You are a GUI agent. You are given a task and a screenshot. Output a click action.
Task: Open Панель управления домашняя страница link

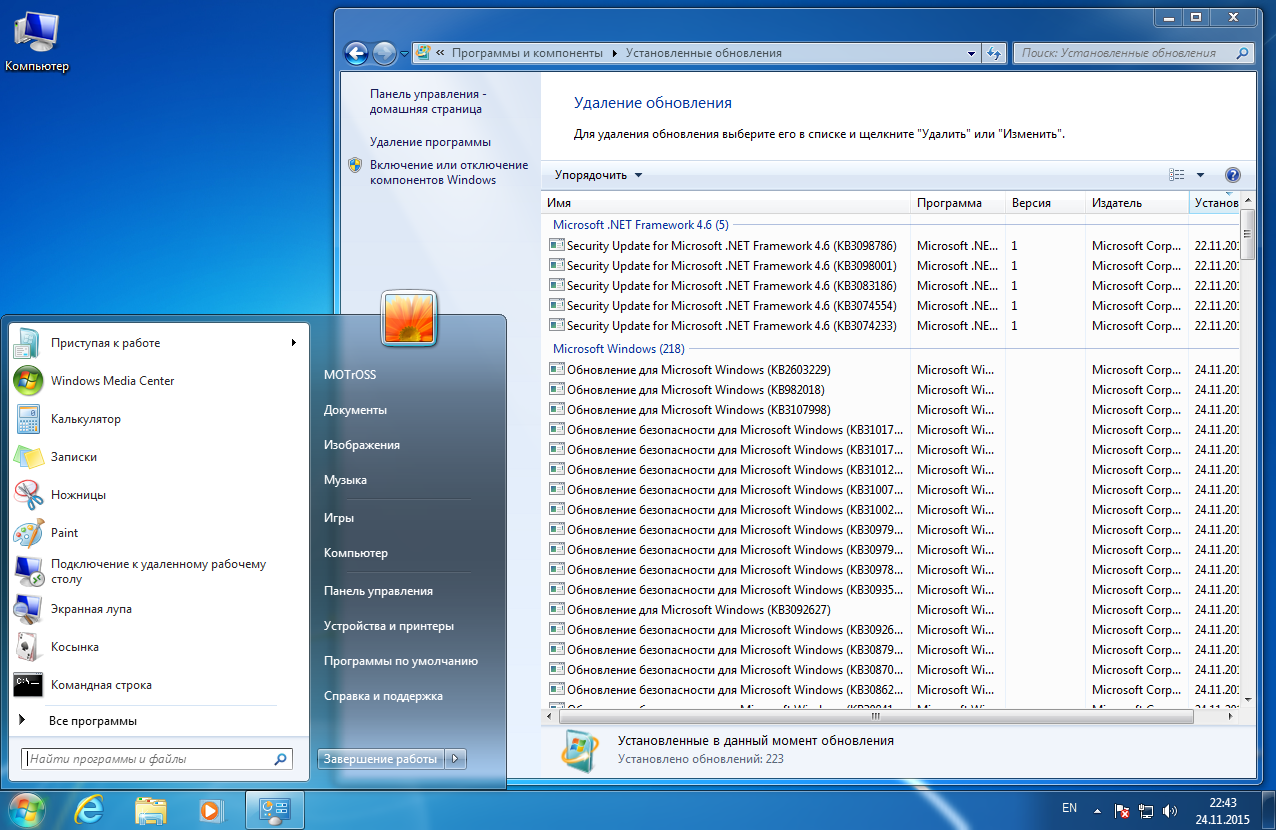pos(428,101)
